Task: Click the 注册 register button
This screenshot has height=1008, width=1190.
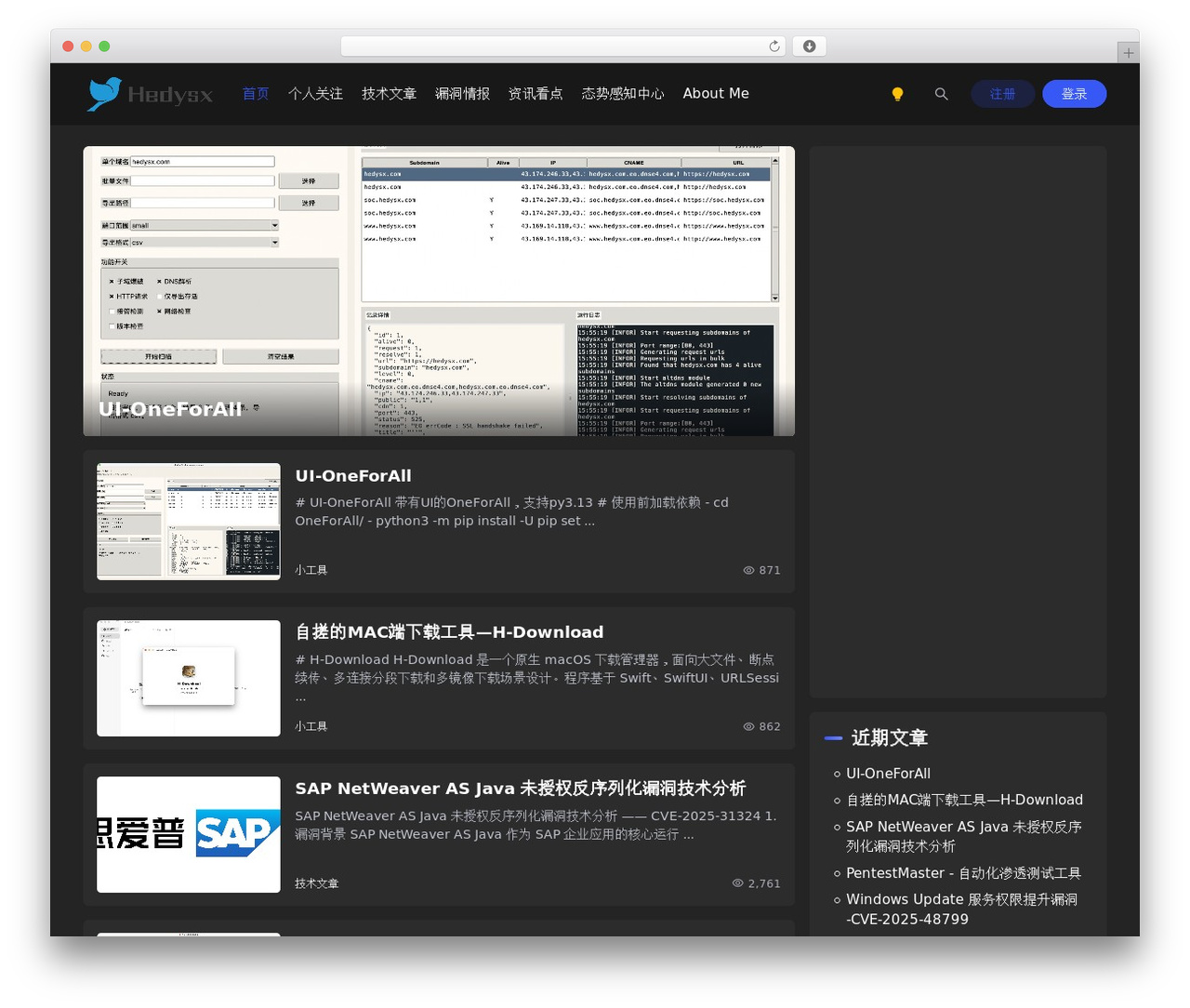Action: (1002, 94)
